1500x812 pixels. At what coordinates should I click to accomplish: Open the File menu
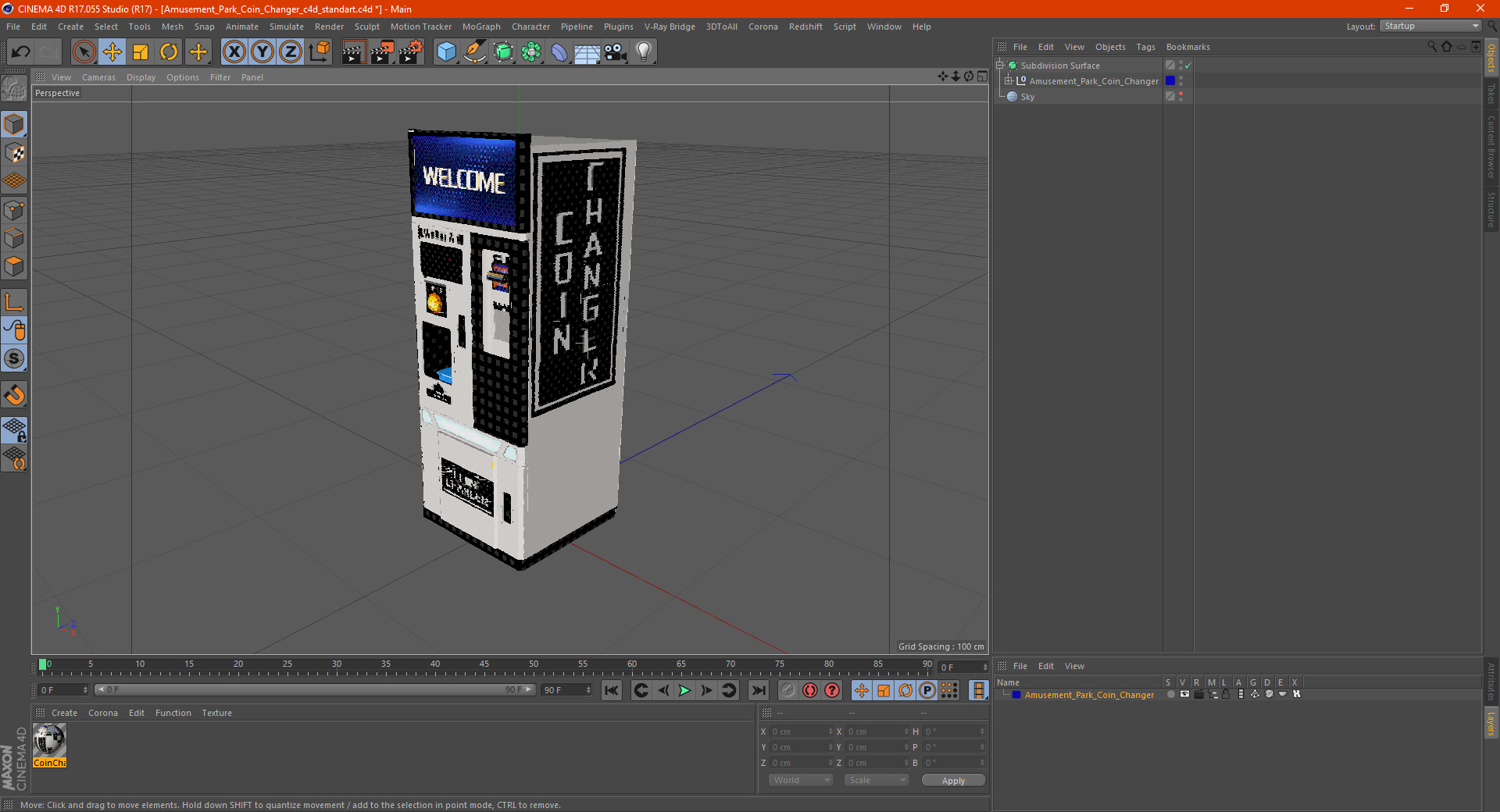point(13,27)
